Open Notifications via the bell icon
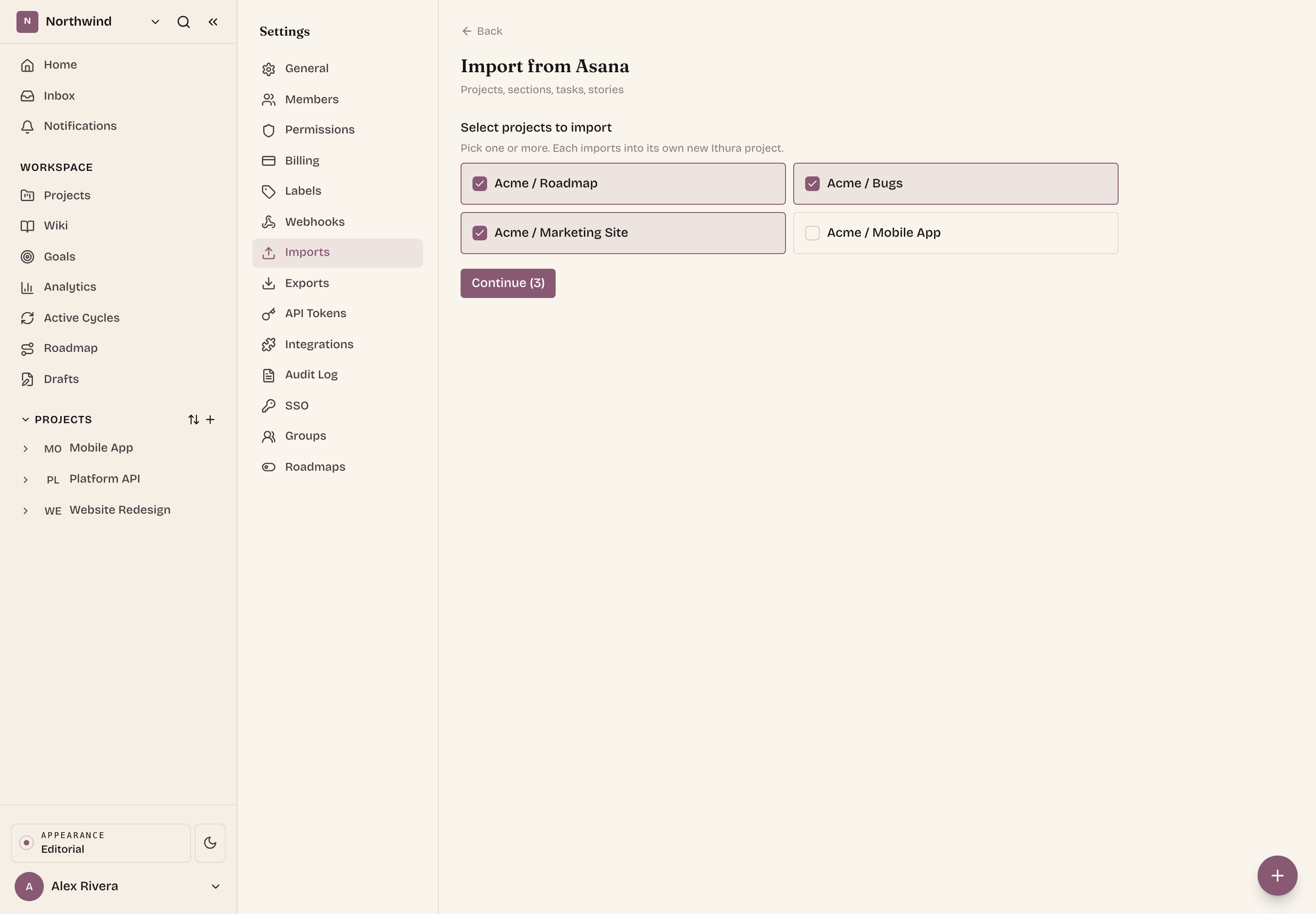Screen dimensions: 1316x914 click(x=27, y=127)
